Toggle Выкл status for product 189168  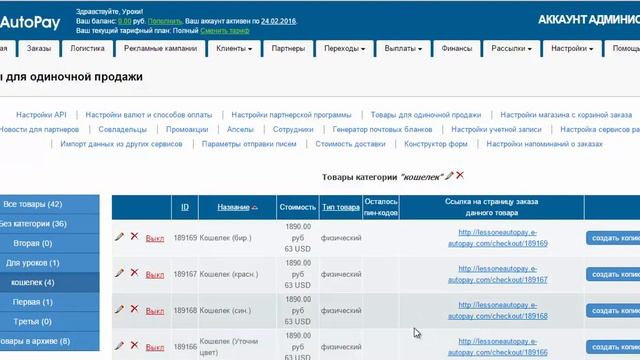coord(155,311)
